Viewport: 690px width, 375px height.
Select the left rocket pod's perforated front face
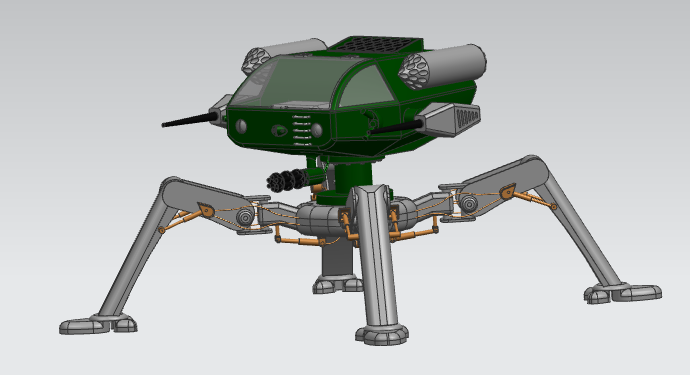click(x=256, y=60)
